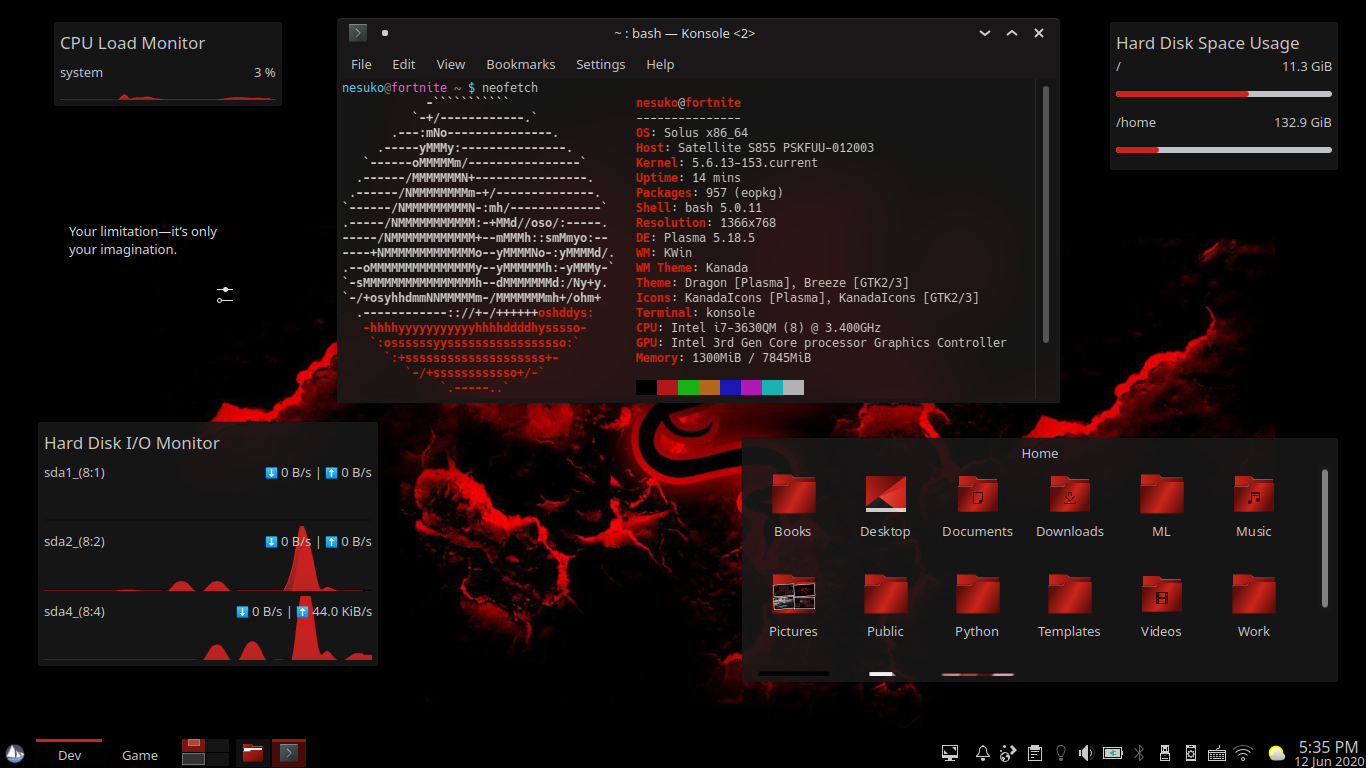Open the Edit menu in Konsole
This screenshot has width=1366, height=768.
point(403,64)
